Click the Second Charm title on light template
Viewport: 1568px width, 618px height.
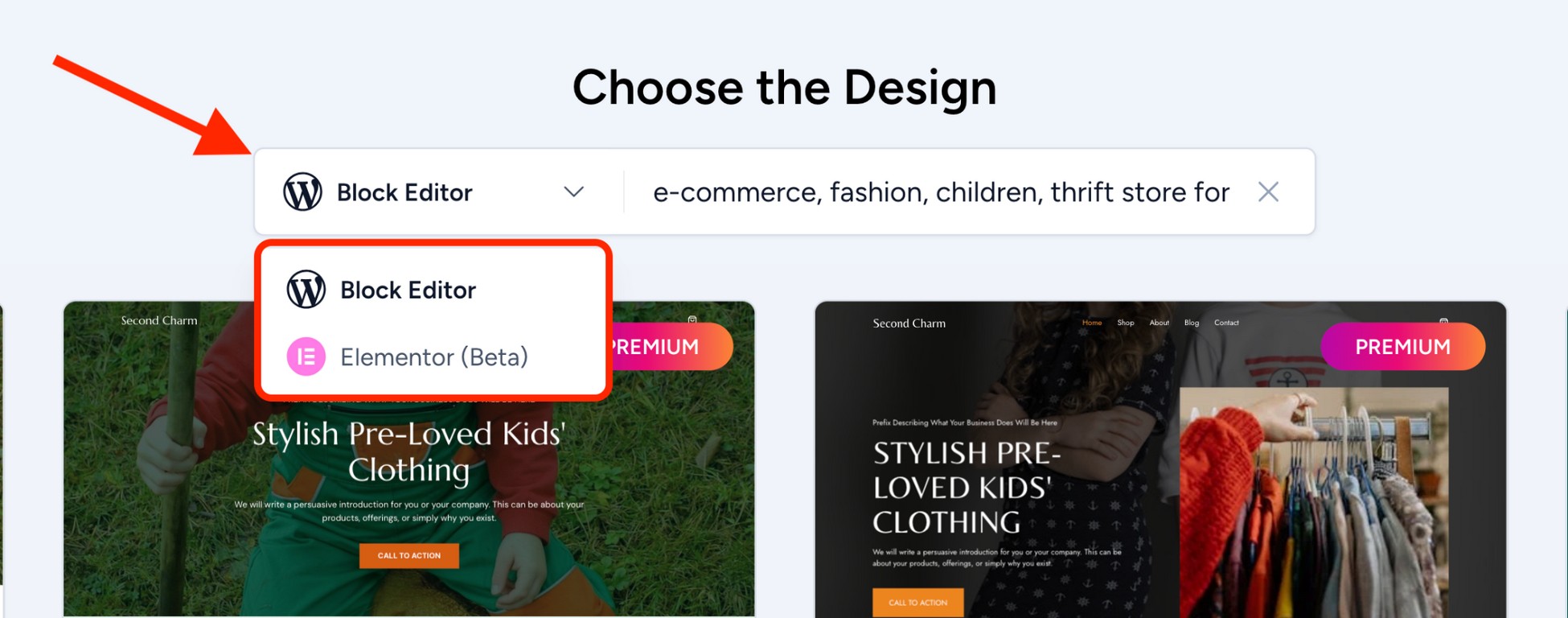click(x=158, y=319)
